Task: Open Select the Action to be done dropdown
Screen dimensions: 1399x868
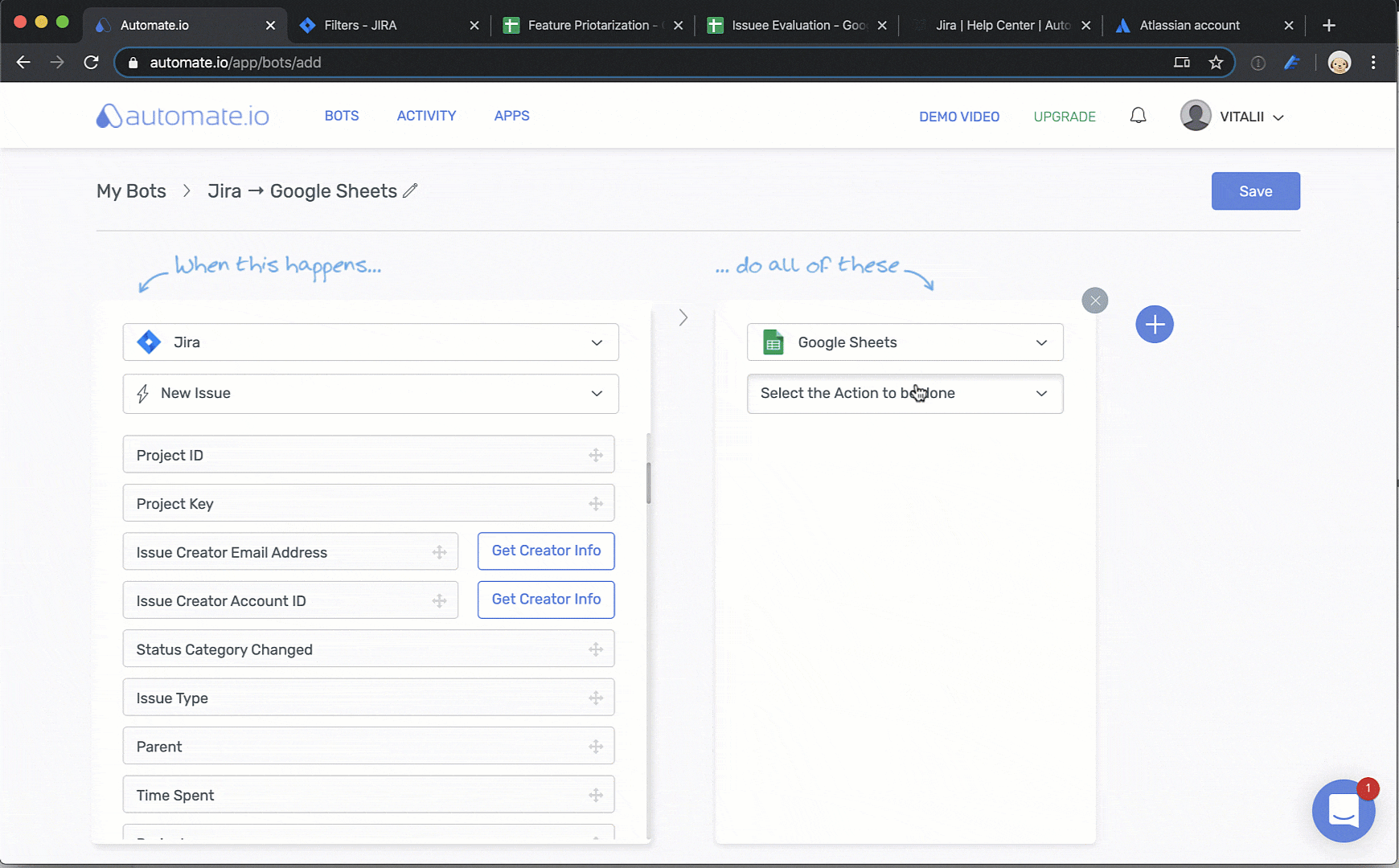Action: [905, 394]
